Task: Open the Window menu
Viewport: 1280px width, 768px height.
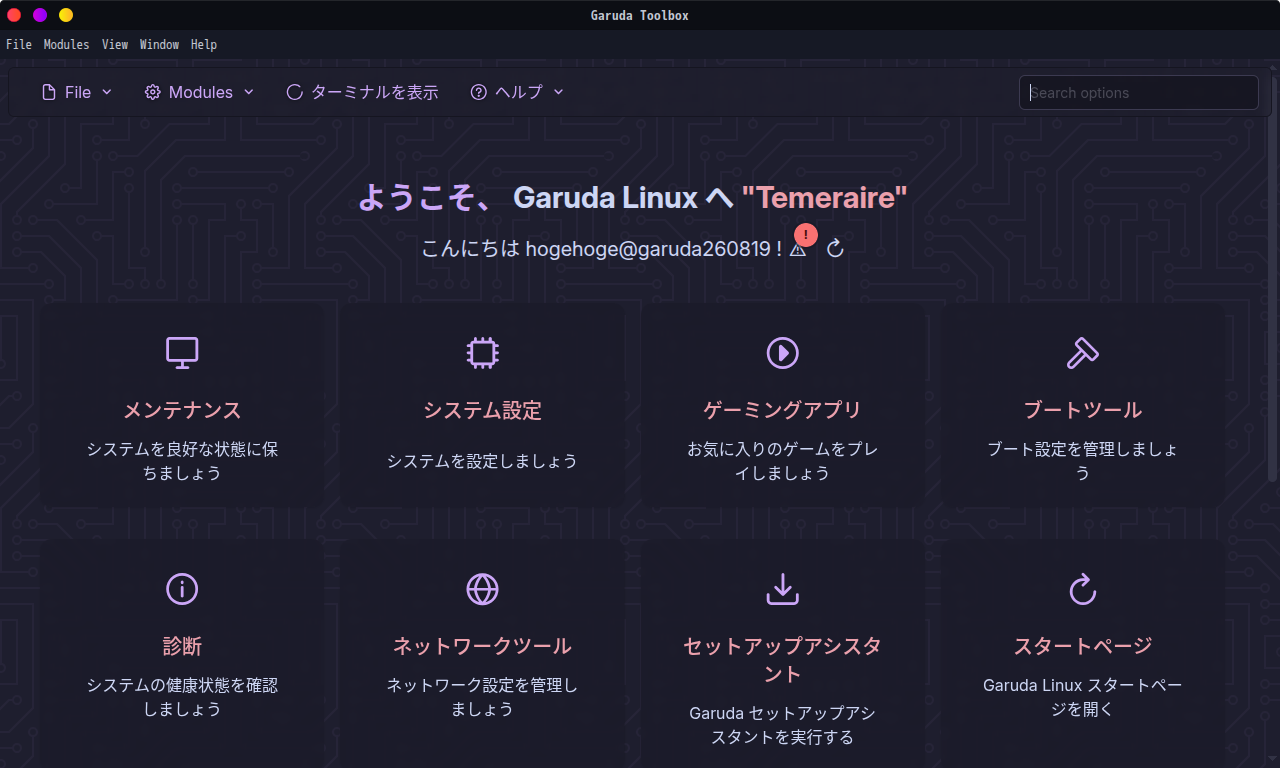Action: coord(159,45)
